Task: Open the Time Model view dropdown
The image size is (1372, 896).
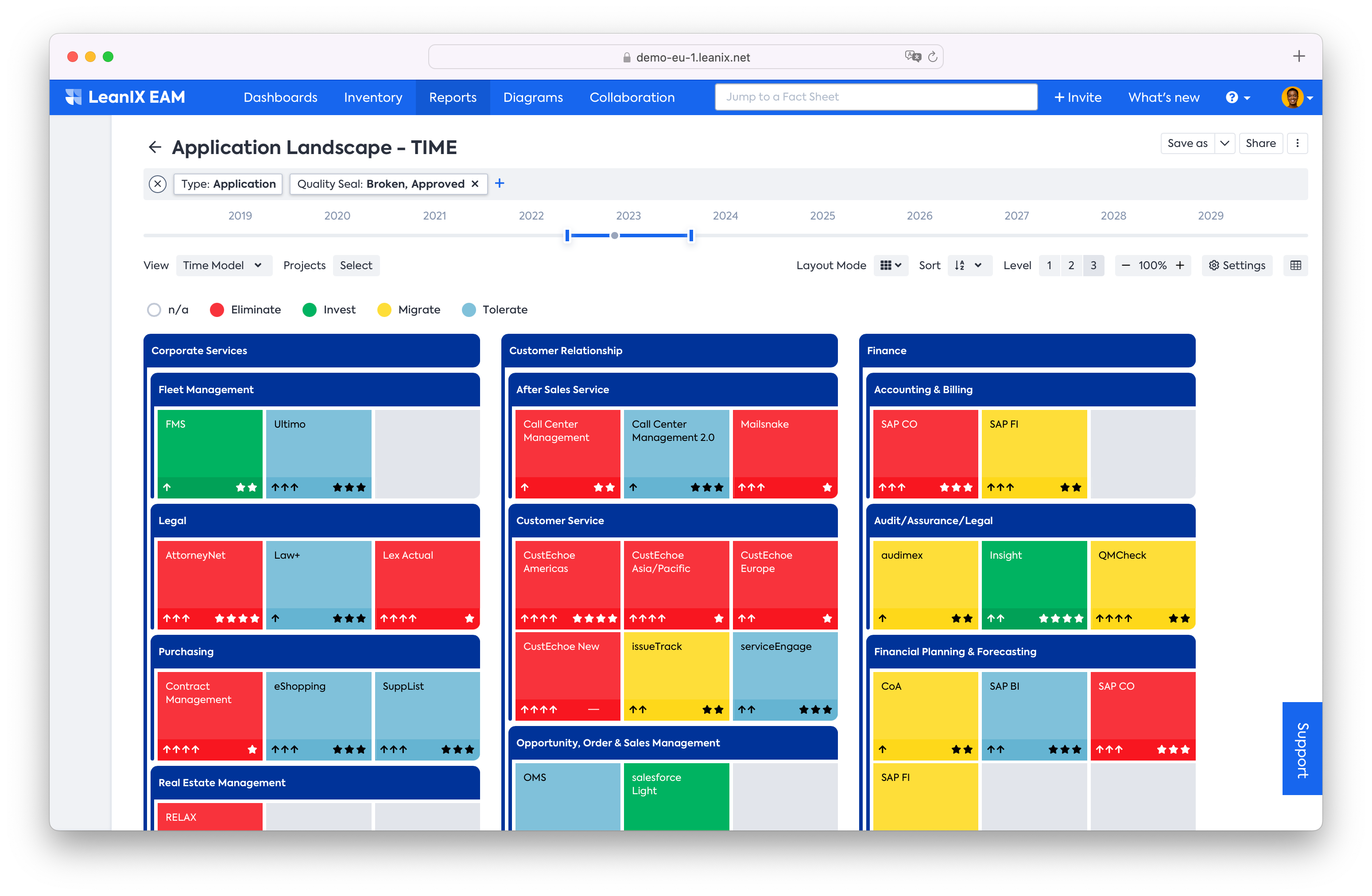Action: pyautogui.click(x=224, y=265)
